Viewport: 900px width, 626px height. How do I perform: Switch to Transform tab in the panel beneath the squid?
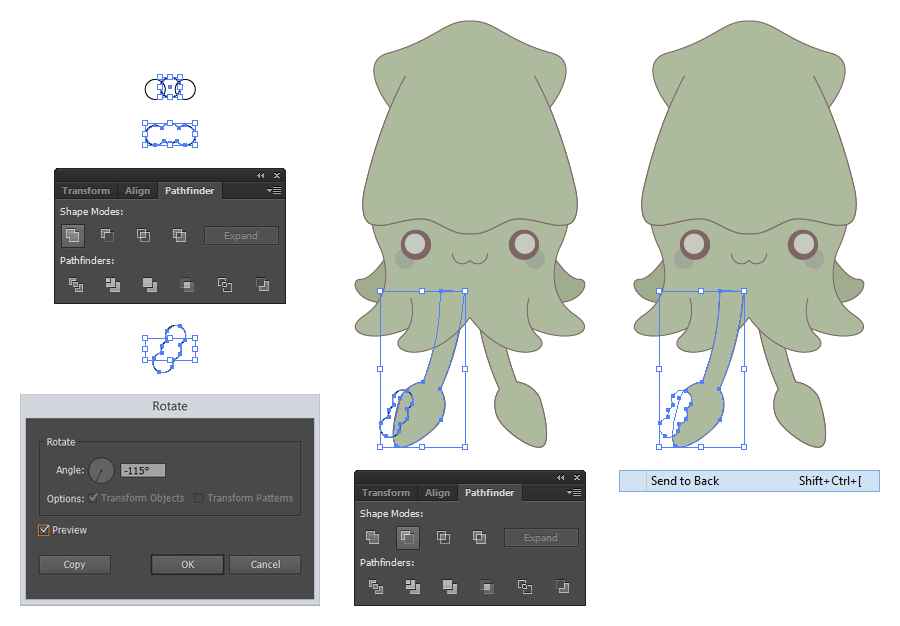pos(386,492)
